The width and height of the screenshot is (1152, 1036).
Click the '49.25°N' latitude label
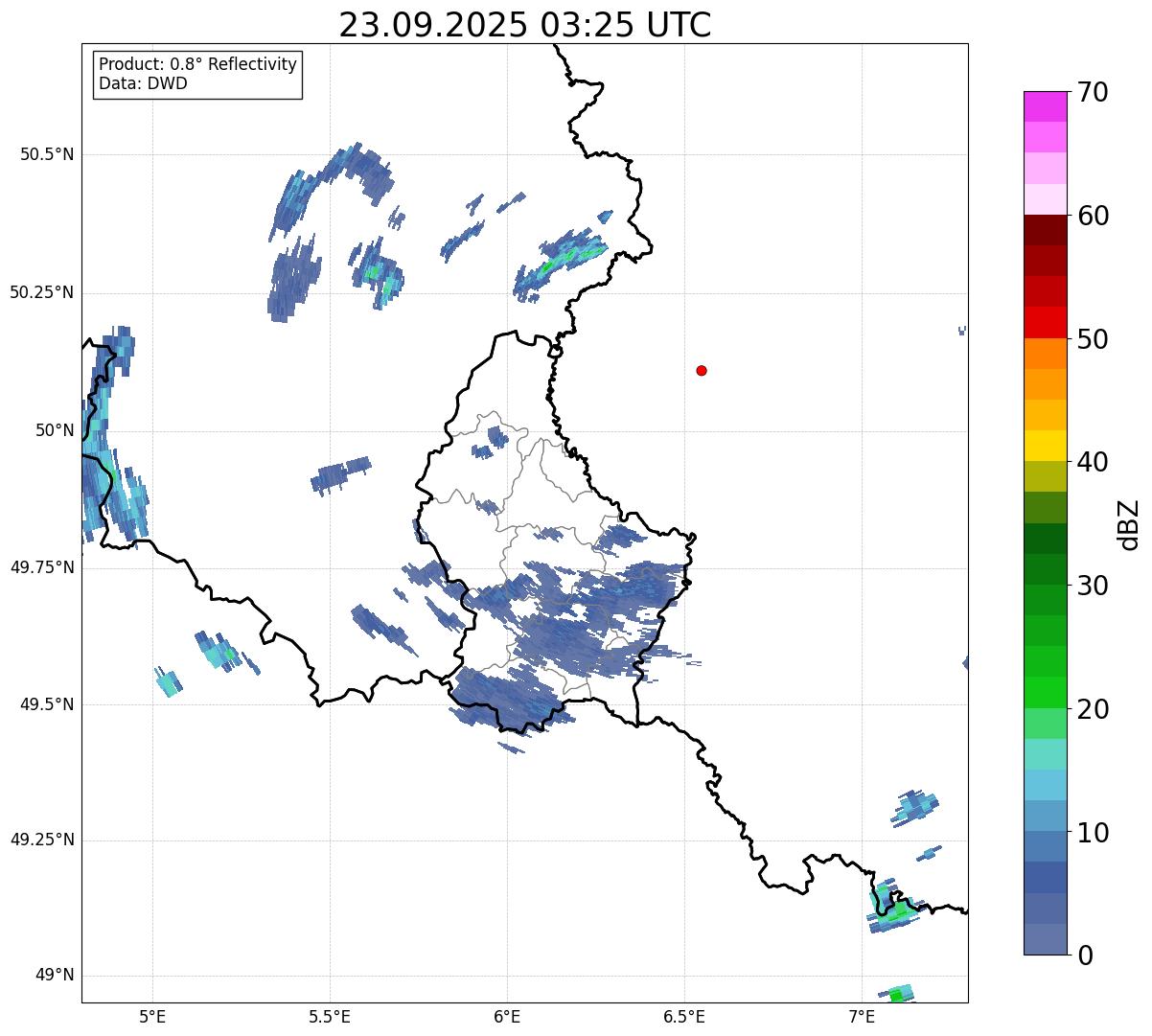(x=42, y=840)
